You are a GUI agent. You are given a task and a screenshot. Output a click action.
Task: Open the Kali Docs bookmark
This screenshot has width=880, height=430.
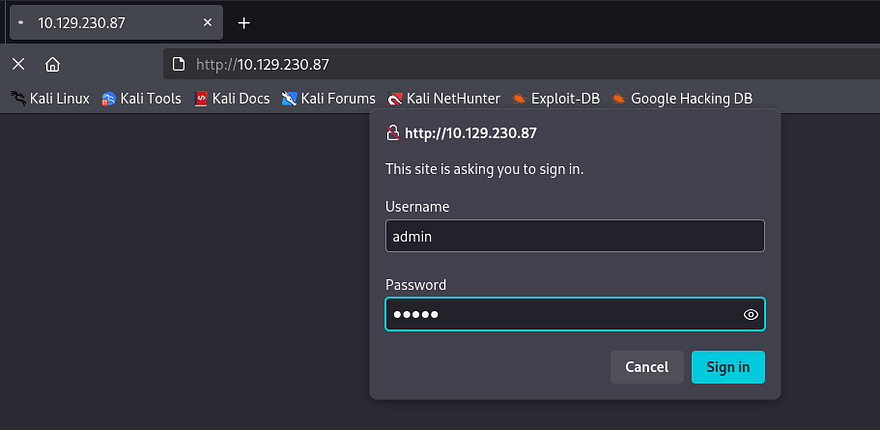pyautogui.click(x=232, y=98)
